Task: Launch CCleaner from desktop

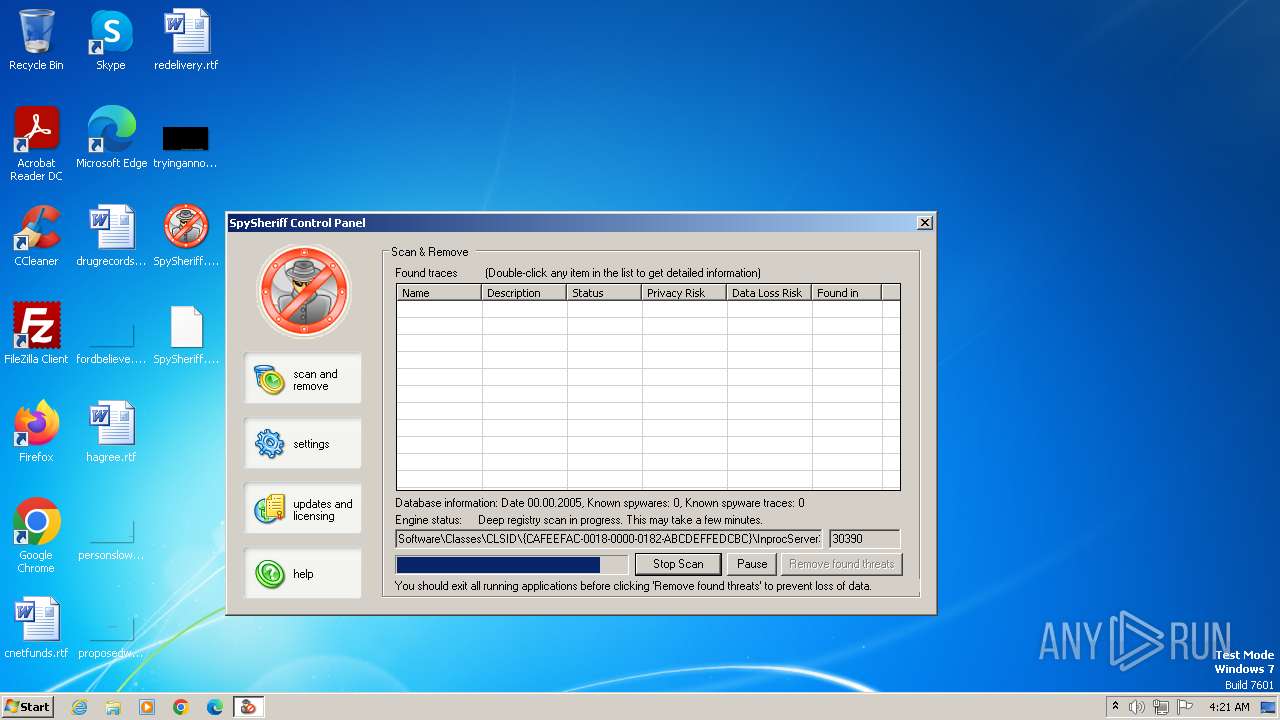Action: click(36, 236)
